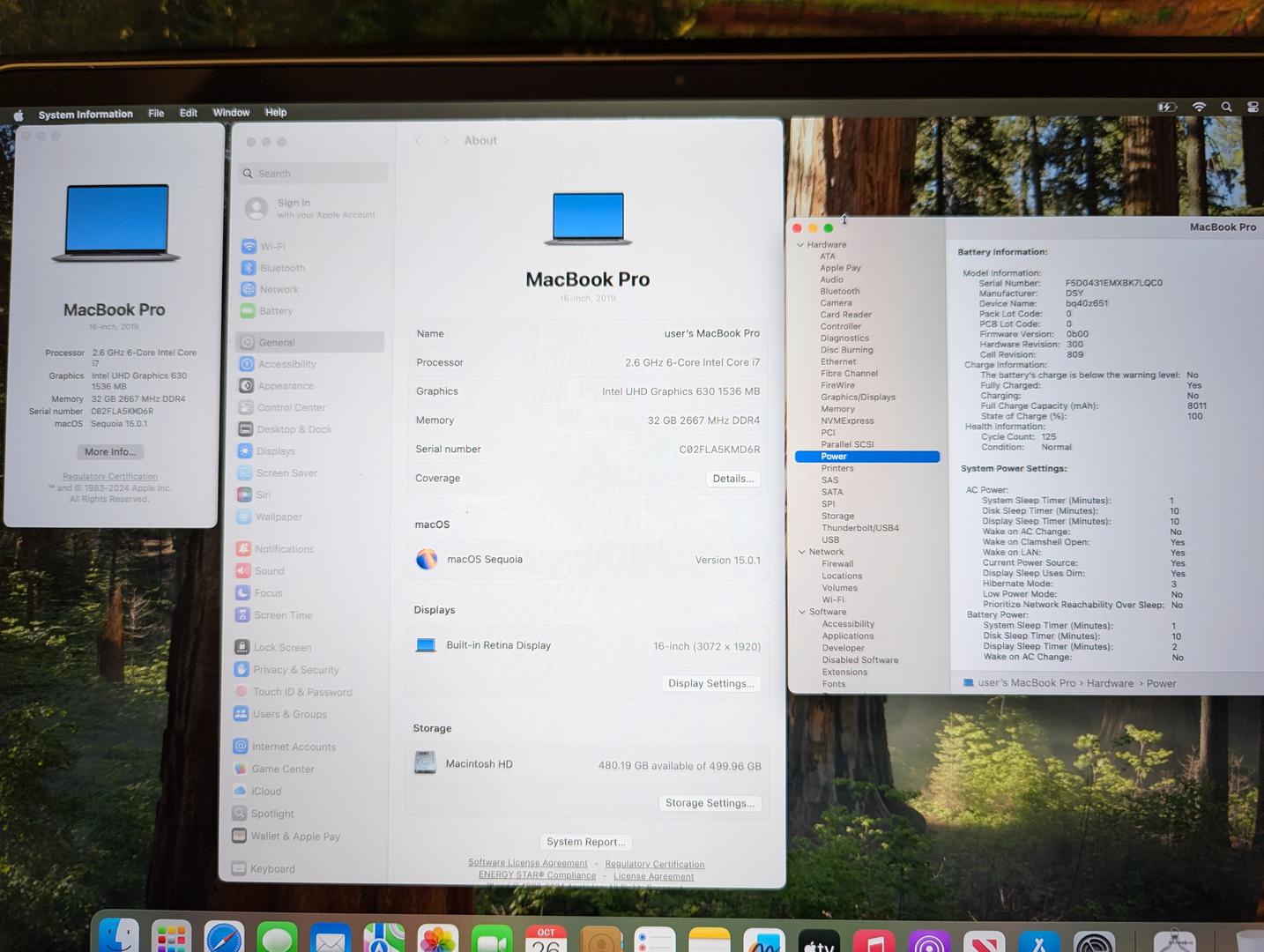Select Thunderbolt/USB4 in System Information sidebar
1264x952 pixels.
click(x=860, y=528)
